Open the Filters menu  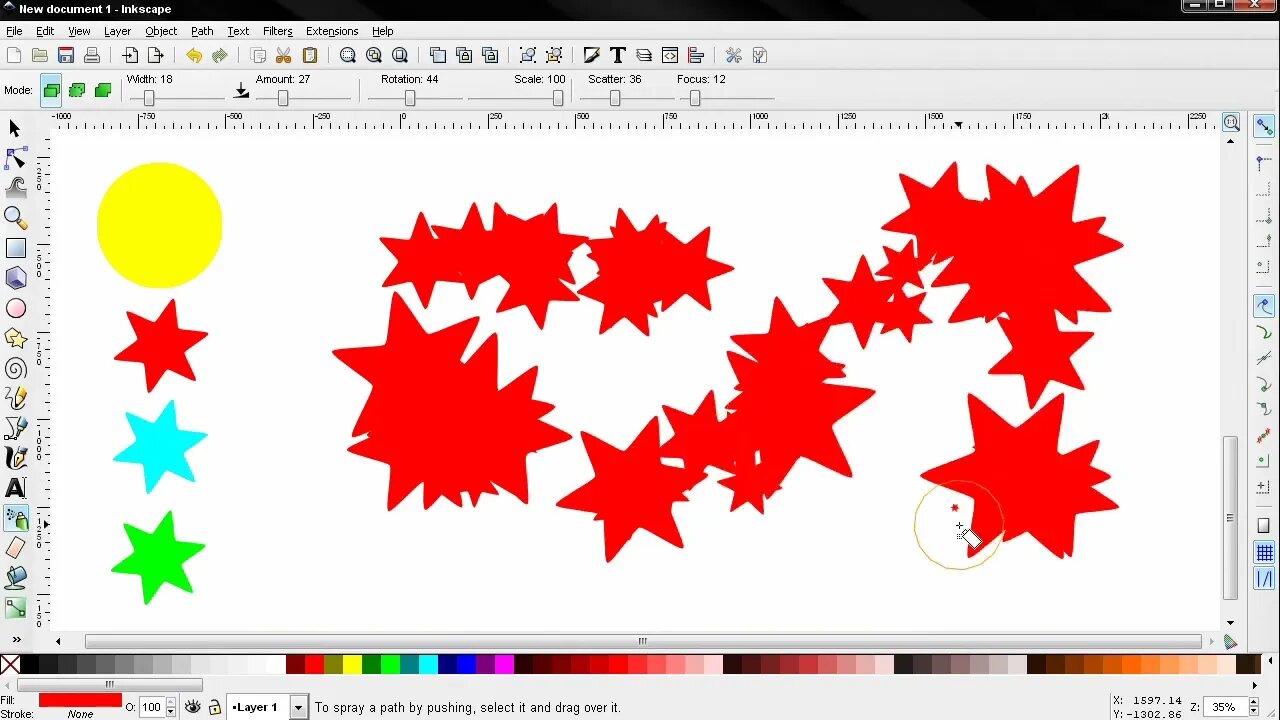[277, 31]
